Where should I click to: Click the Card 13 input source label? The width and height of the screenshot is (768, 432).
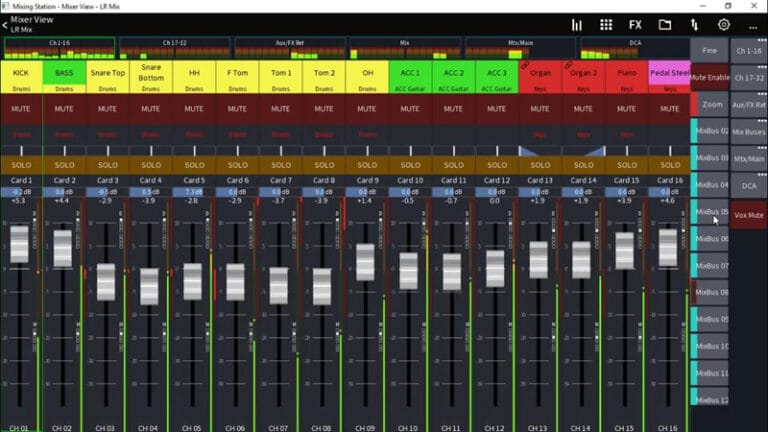(540, 180)
